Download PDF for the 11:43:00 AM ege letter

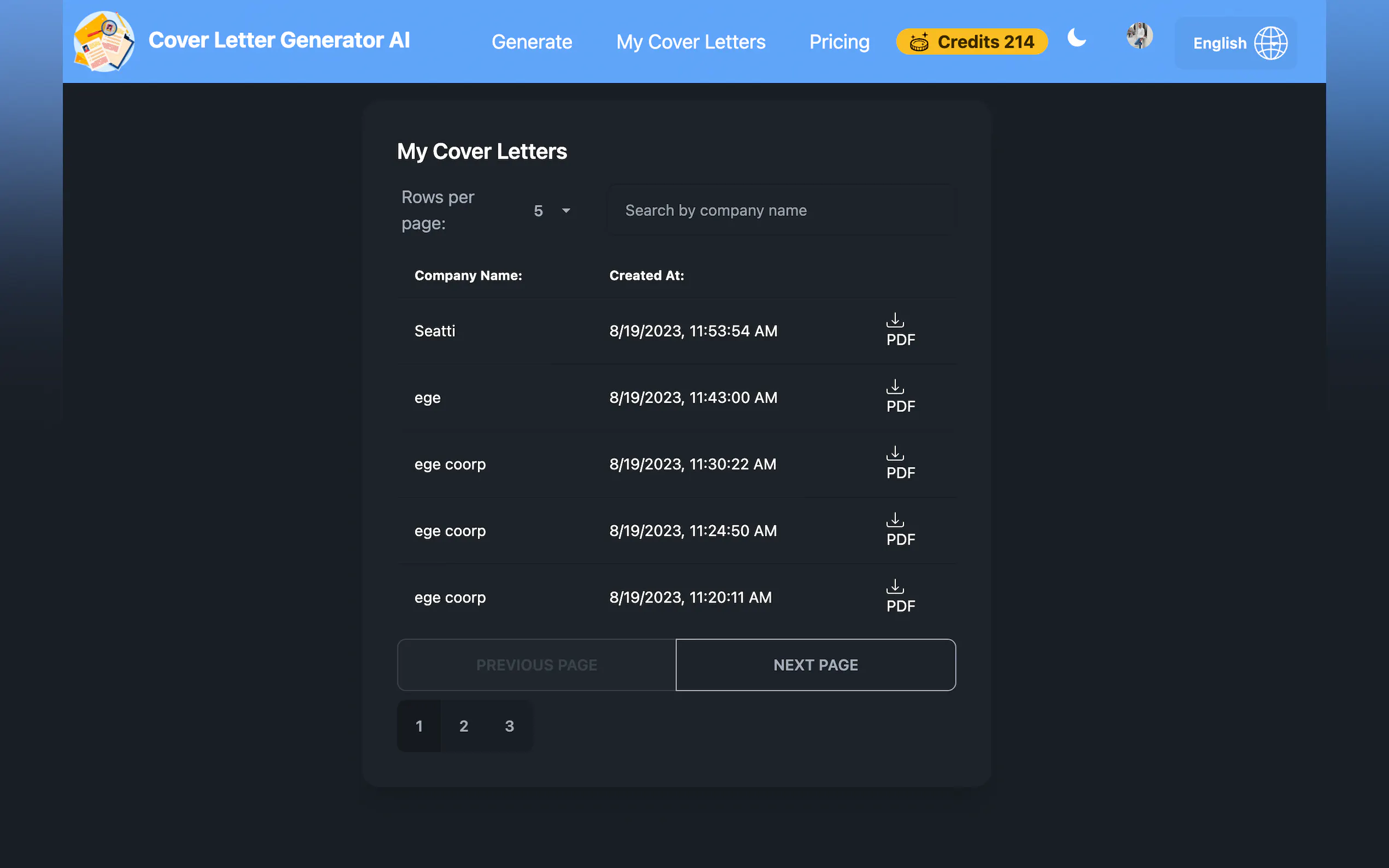coord(899,397)
